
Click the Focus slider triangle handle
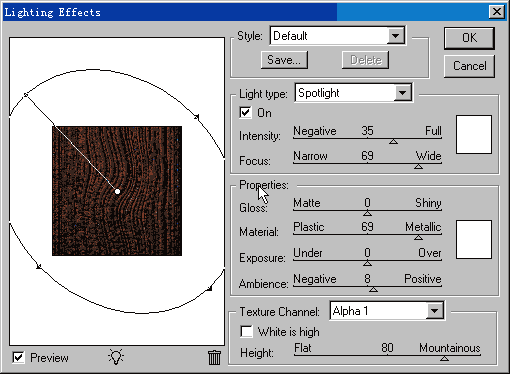(418, 166)
